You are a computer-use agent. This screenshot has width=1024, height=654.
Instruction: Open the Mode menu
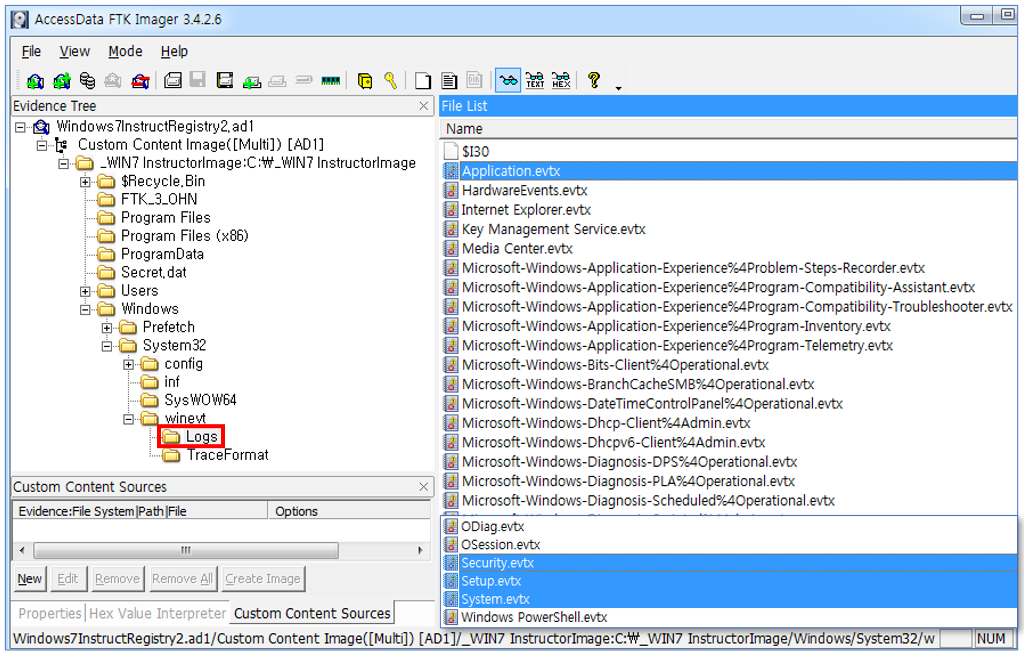[125, 51]
